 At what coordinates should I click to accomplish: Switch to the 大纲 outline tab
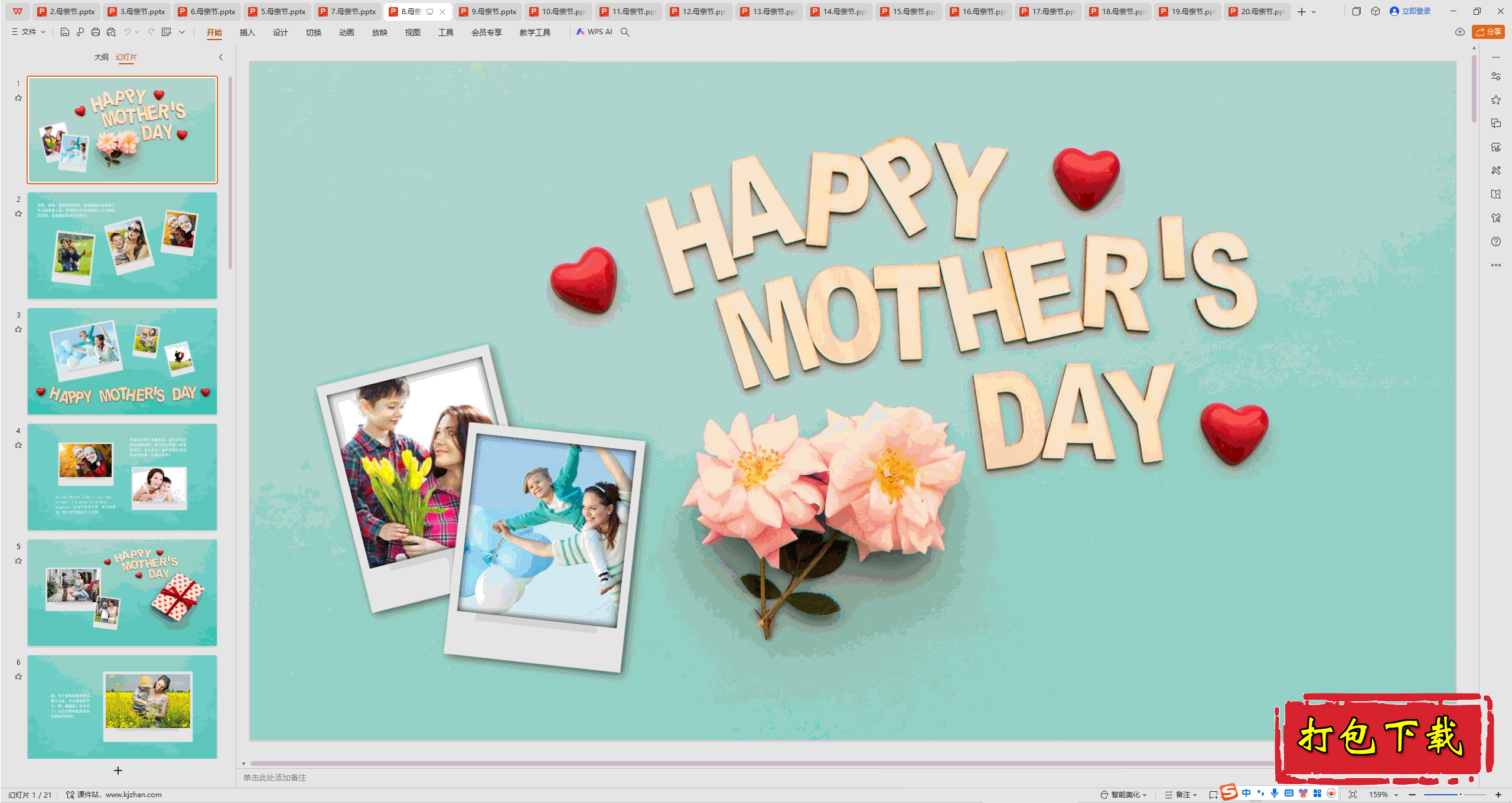101,57
